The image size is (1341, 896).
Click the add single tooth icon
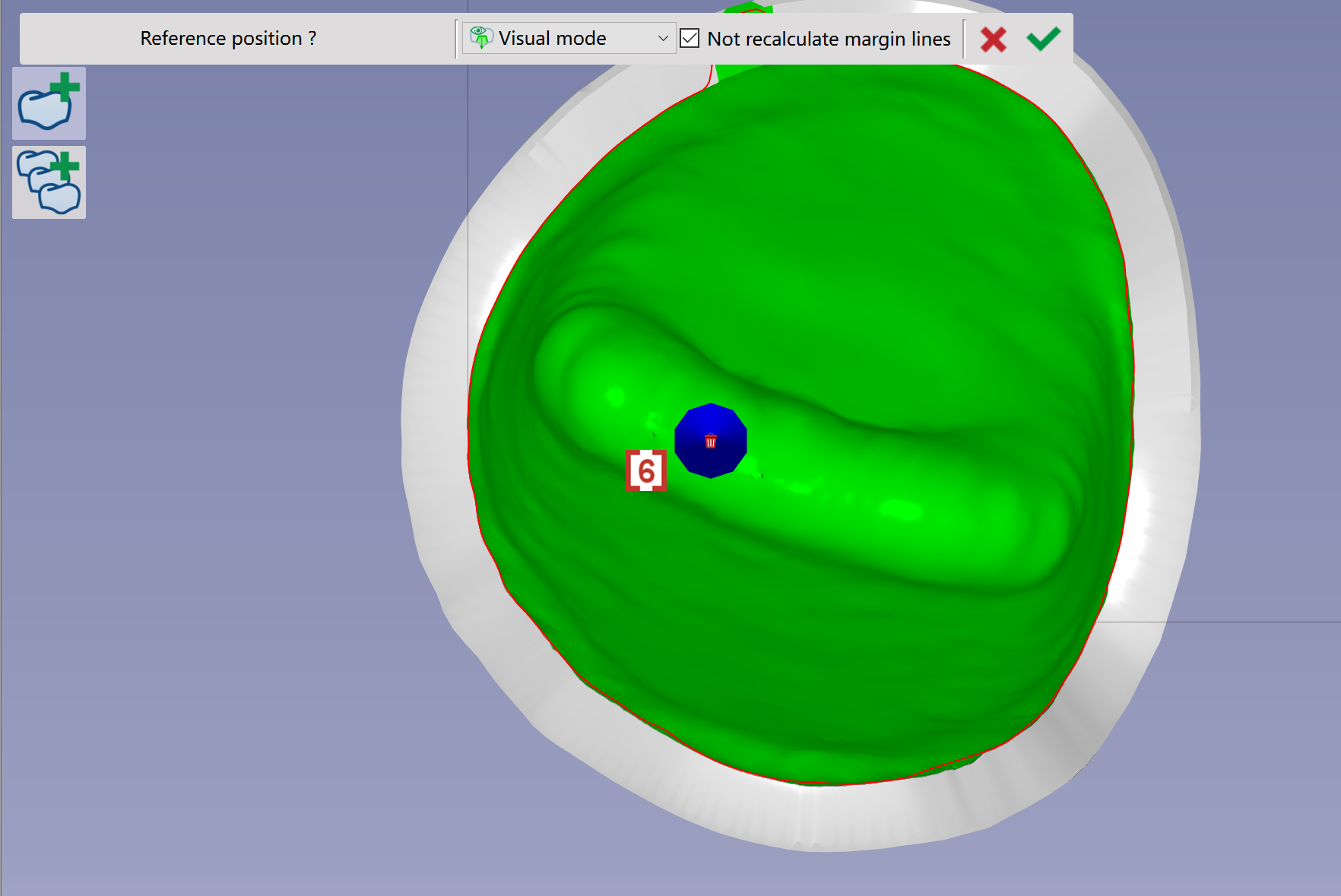coord(49,103)
